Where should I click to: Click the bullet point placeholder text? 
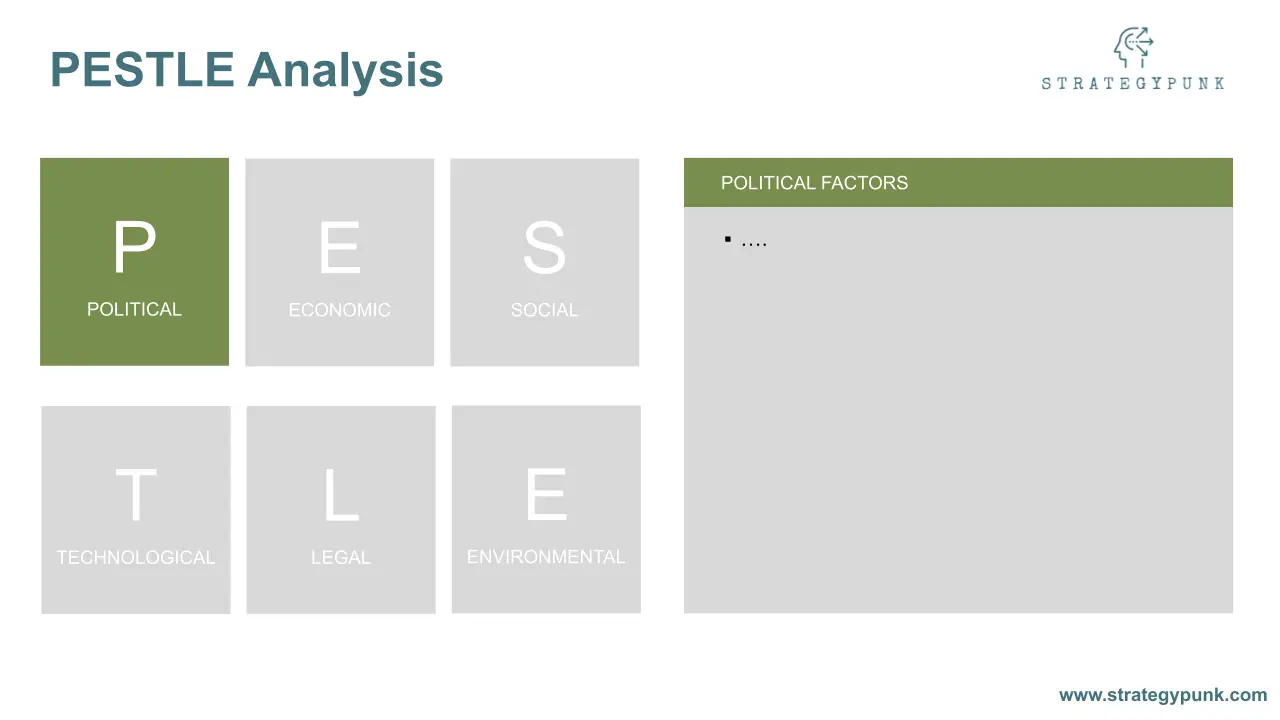point(754,241)
